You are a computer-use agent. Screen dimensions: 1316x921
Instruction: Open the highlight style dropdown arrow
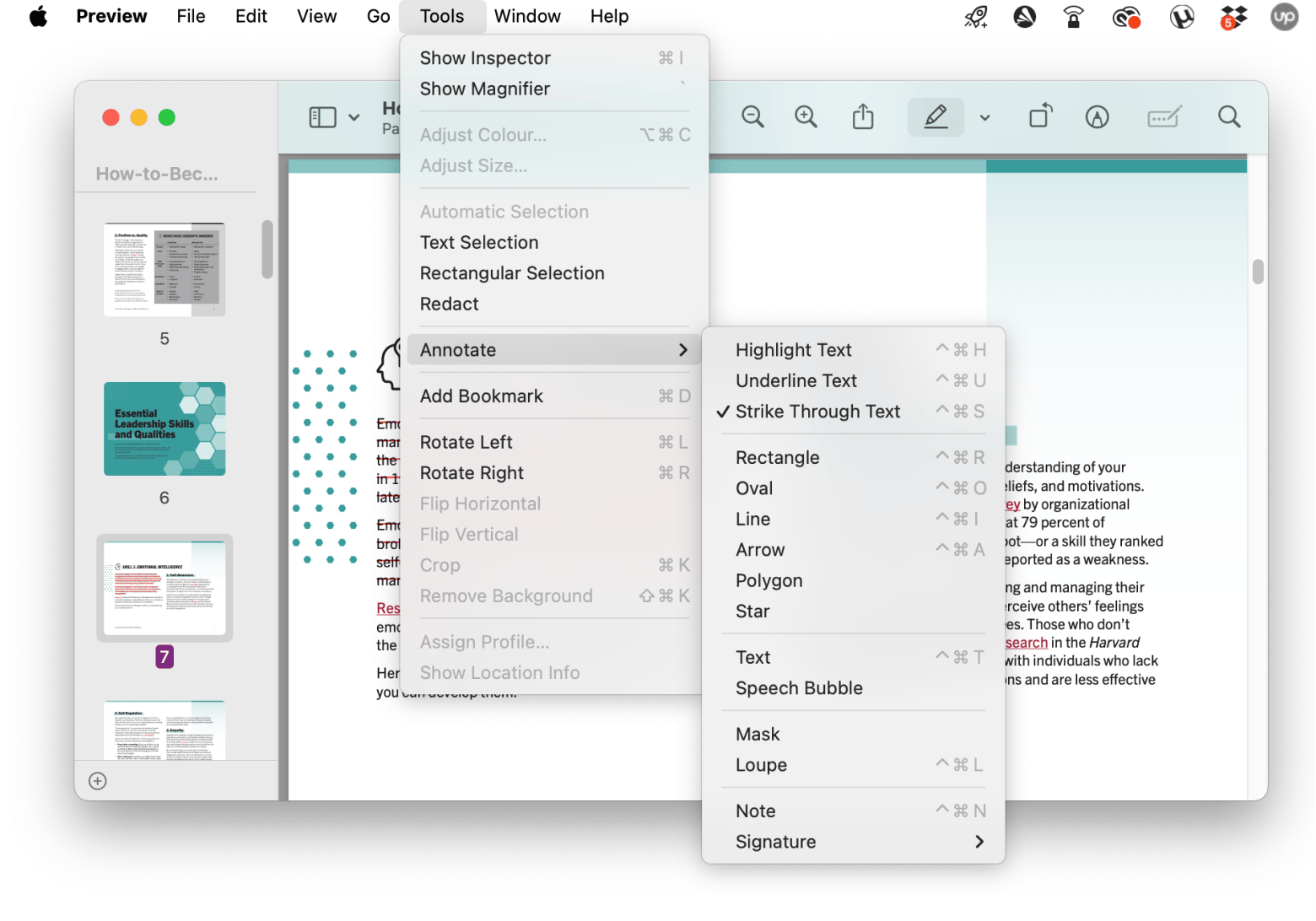[984, 118]
